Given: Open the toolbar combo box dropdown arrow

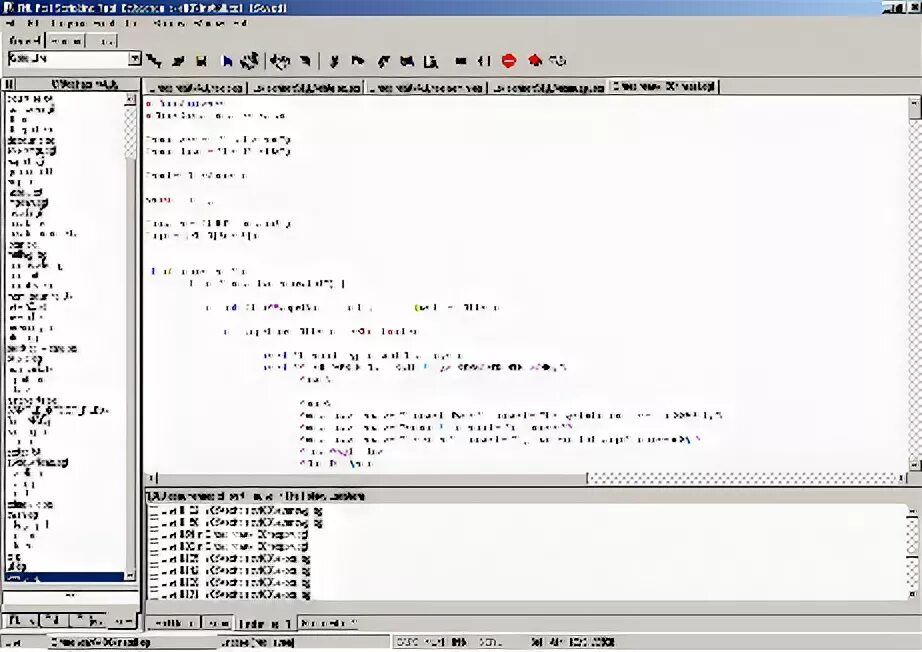Looking at the screenshot, I should tap(135, 58).
